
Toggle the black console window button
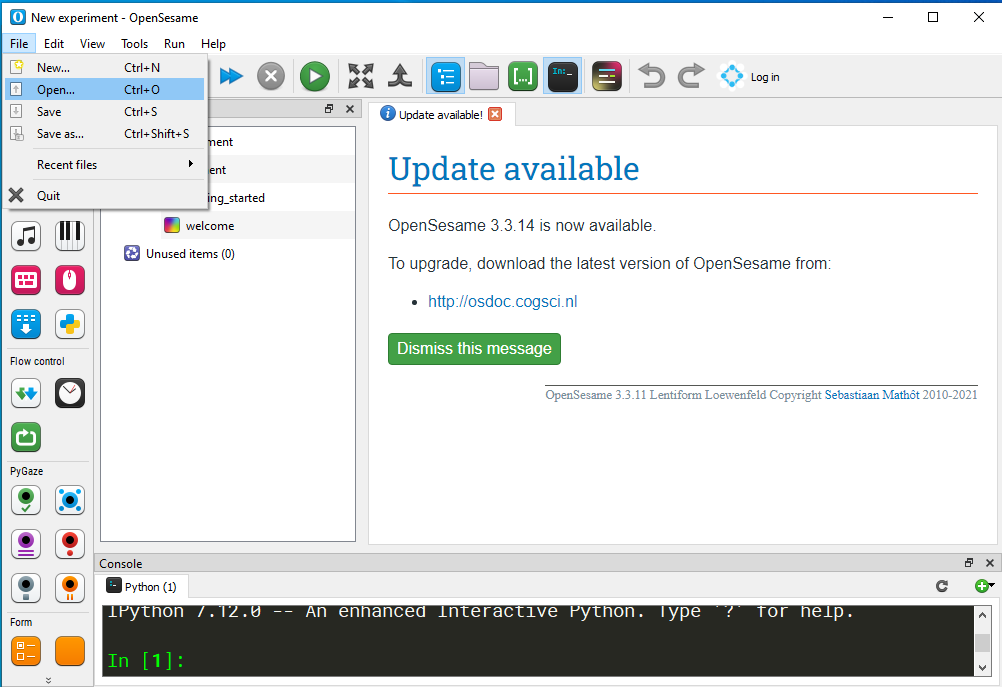pos(563,77)
